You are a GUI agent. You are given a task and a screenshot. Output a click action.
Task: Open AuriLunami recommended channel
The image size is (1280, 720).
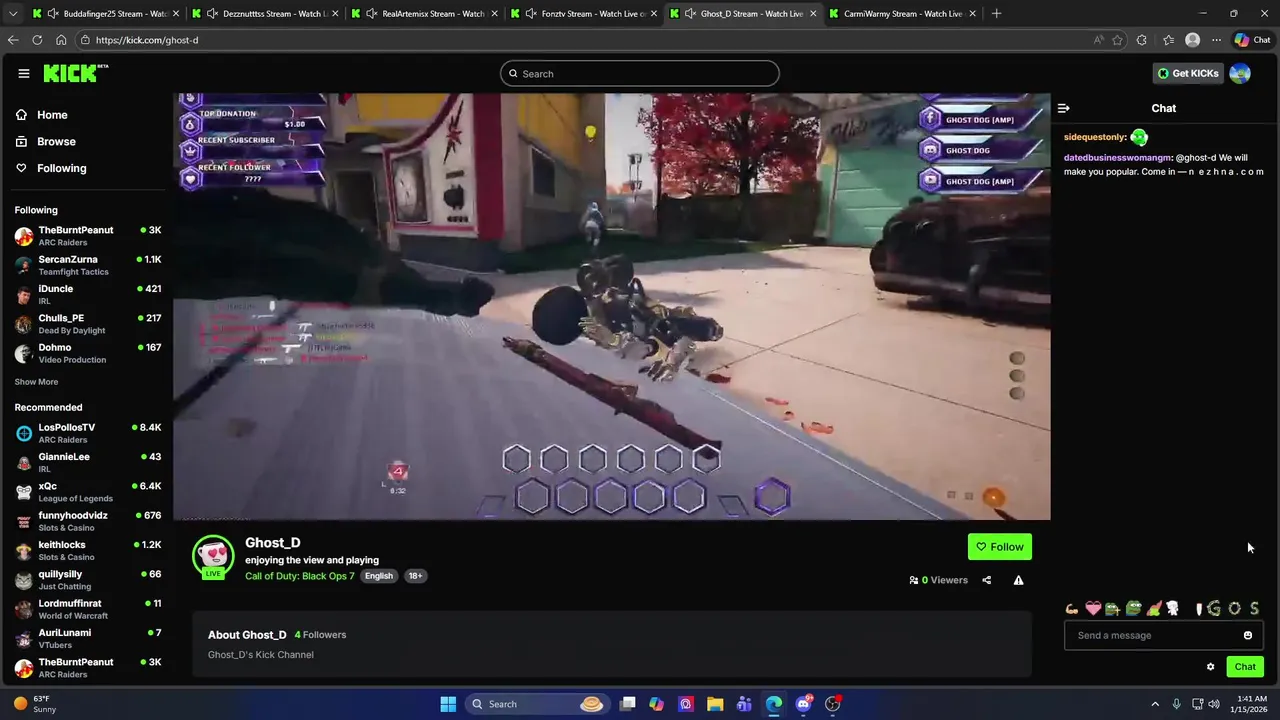pos(87,638)
